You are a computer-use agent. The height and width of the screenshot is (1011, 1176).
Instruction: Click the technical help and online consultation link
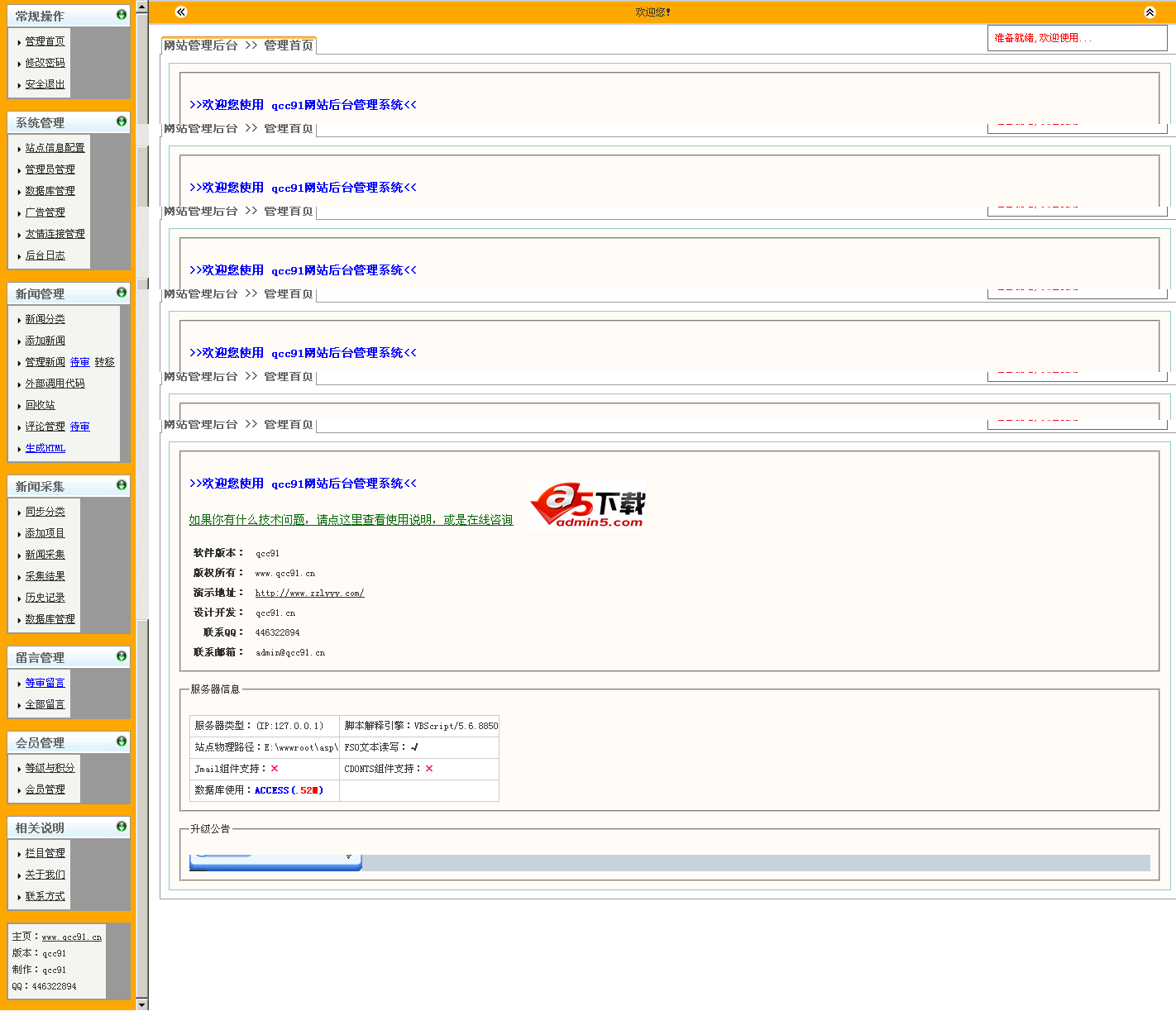(x=351, y=520)
